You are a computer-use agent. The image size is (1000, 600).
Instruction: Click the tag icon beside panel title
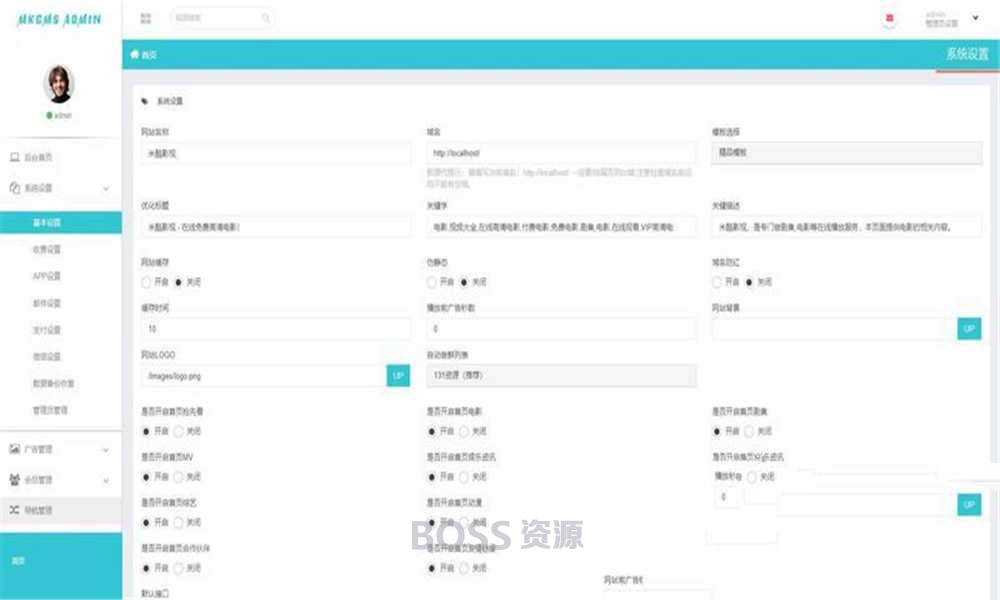tap(145, 101)
